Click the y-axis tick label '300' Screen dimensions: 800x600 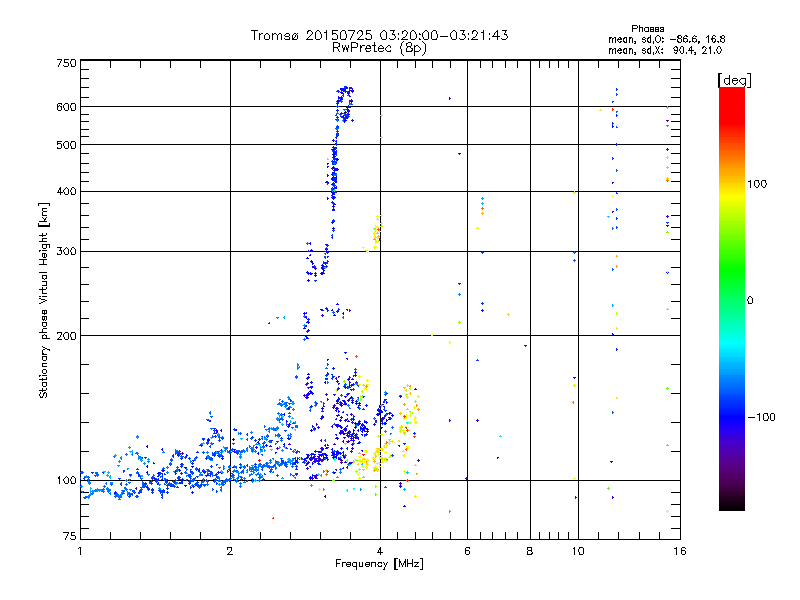(66, 252)
